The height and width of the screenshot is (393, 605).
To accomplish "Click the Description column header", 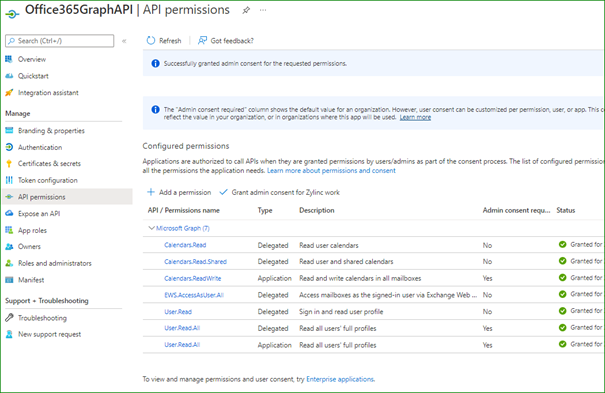I will click(317, 210).
